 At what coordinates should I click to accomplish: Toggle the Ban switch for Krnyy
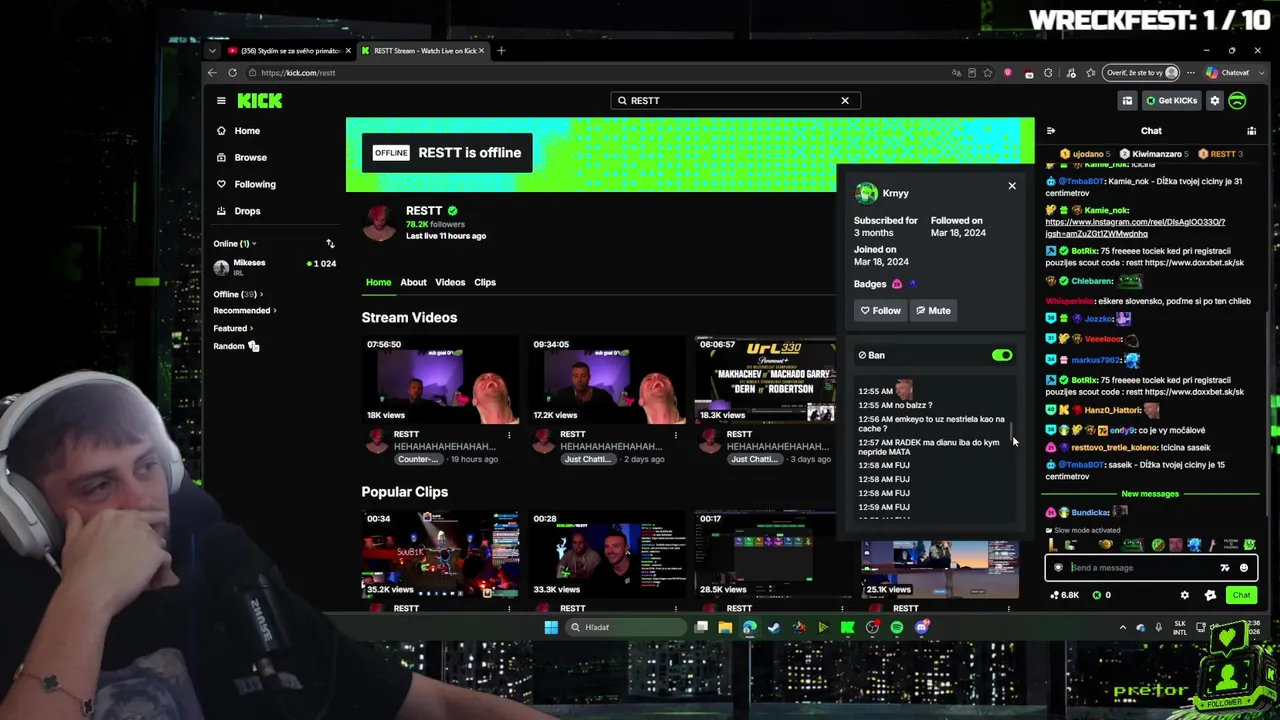click(x=1002, y=355)
